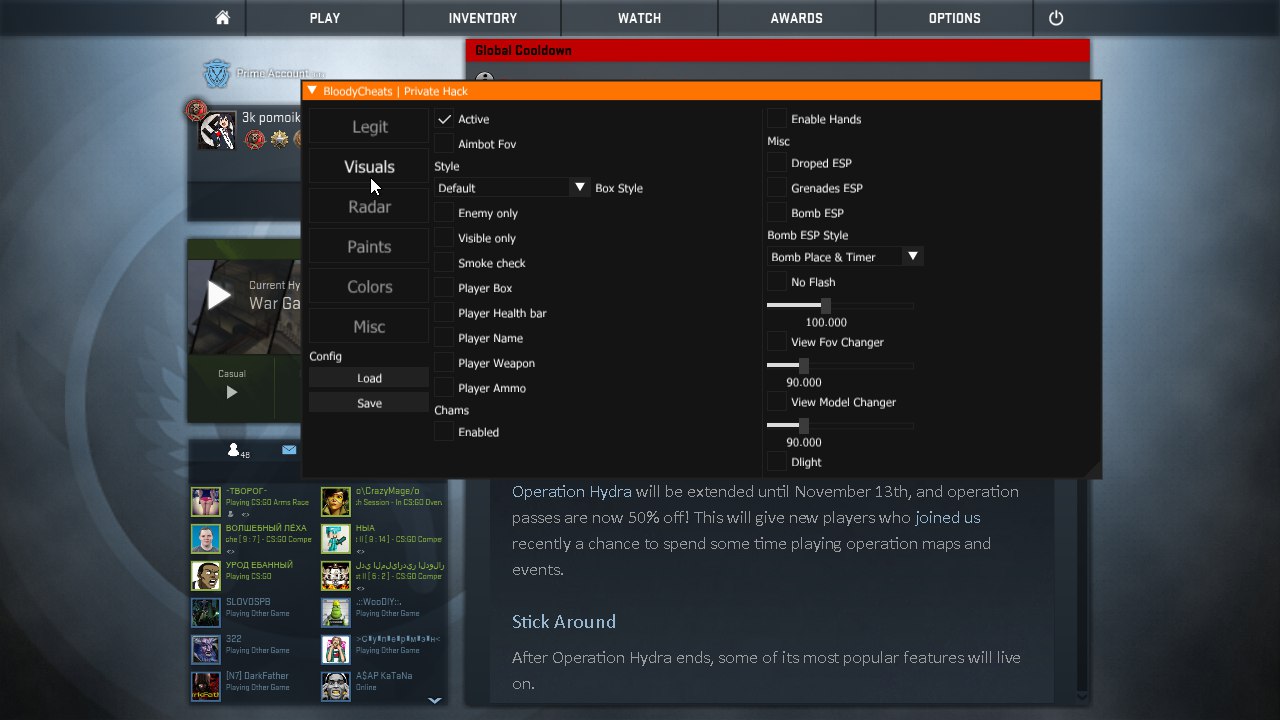Open the Box Style dropdown
The height and width of the screenshot is (720, 1280).
click(512, 188)
